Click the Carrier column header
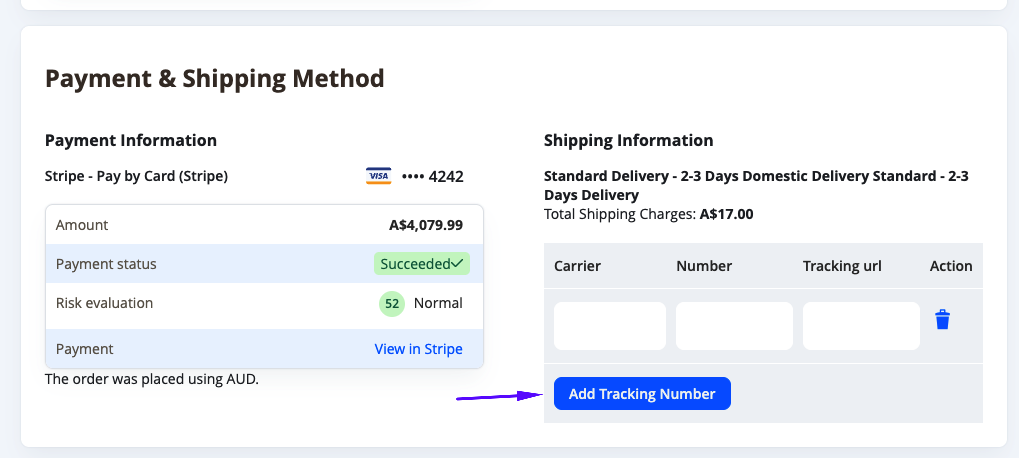The image size is (1019, 458). (577, 266)
